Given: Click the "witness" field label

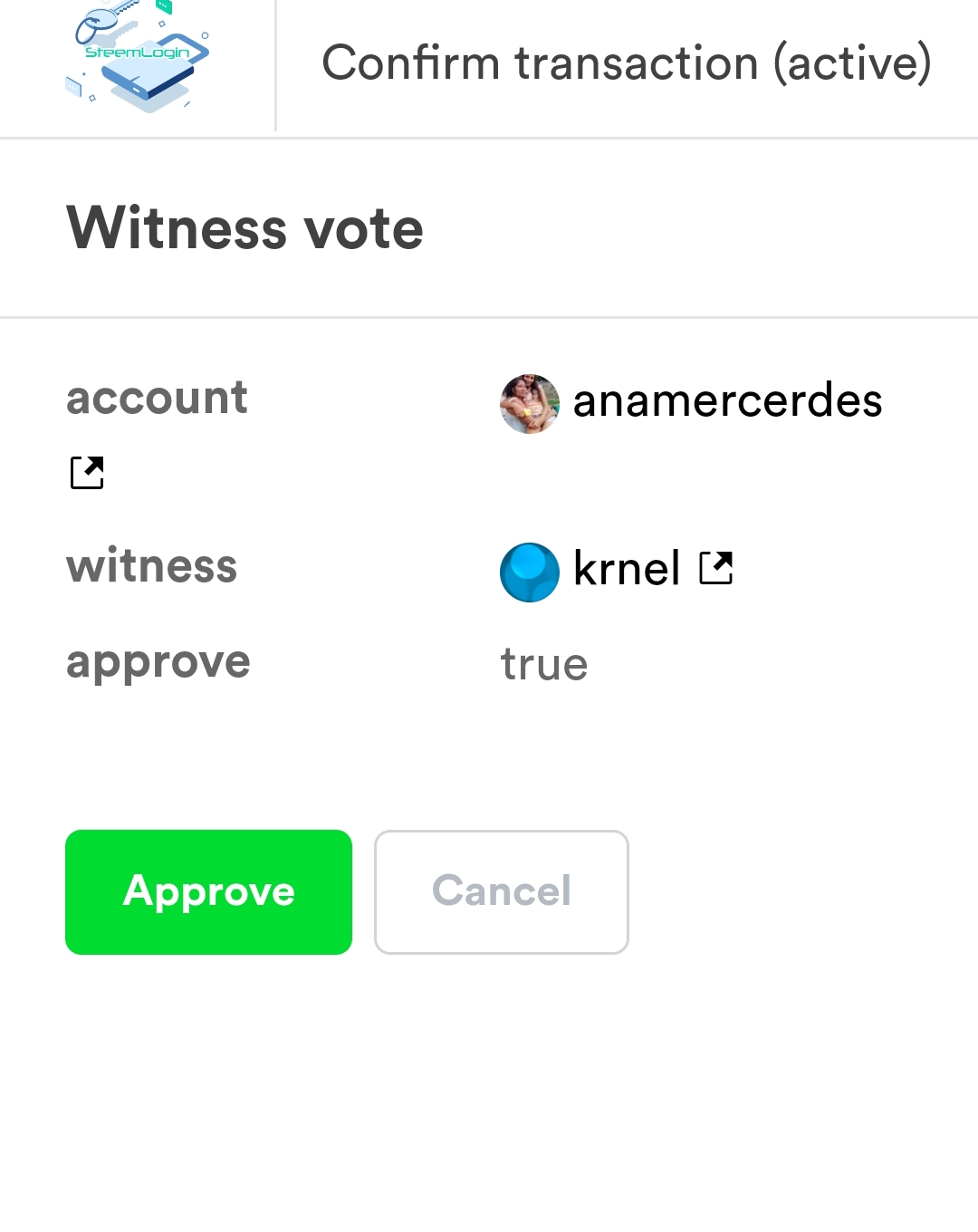Looking at the screenshot, I should [x=151, y=566].
